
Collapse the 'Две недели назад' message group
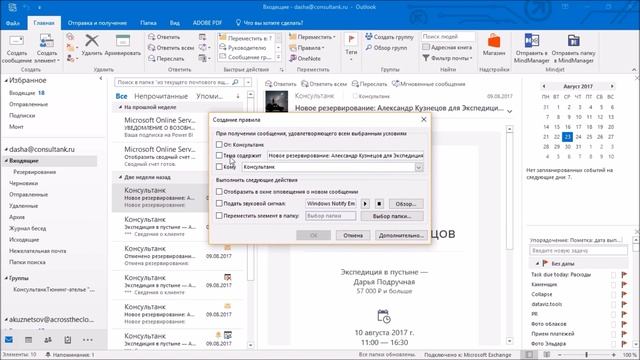tap(120, 178)
